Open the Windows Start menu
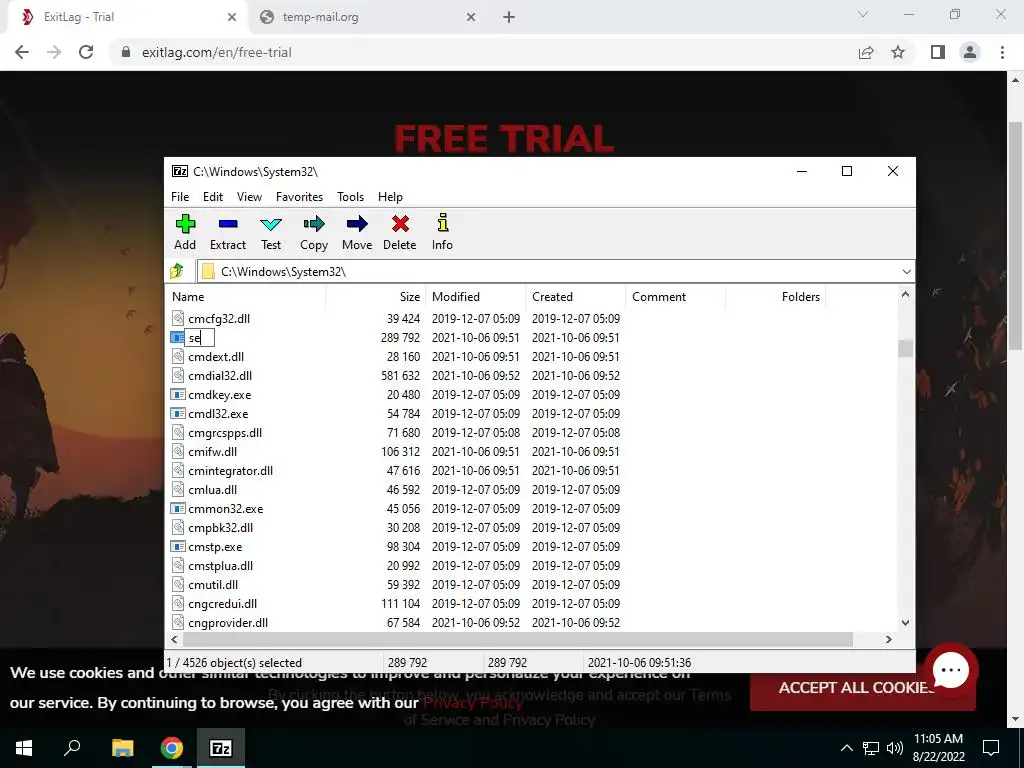Viewport: 1024px width, 768px height. (24, 748)
